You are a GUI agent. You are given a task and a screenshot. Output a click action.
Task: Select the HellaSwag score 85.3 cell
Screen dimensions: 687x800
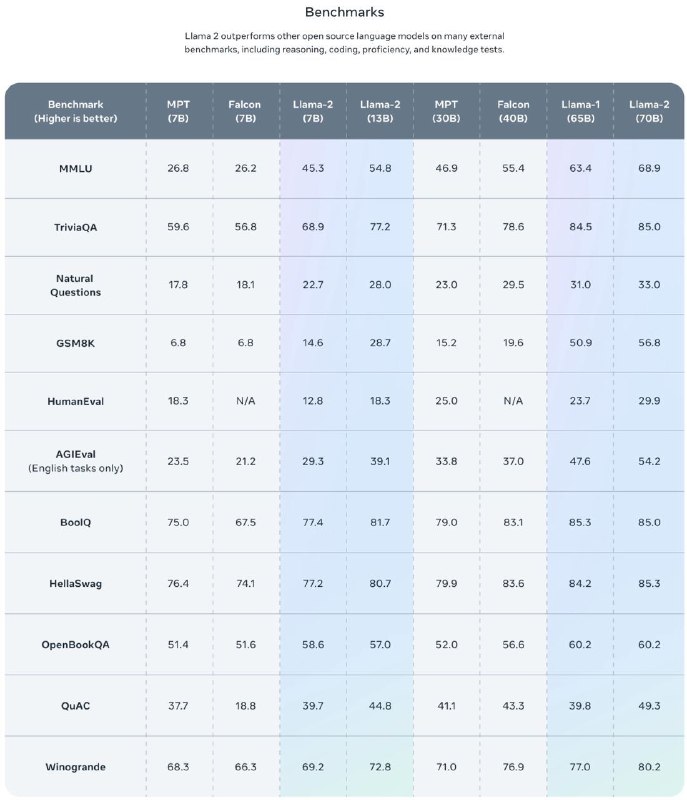tap(649, 584)
